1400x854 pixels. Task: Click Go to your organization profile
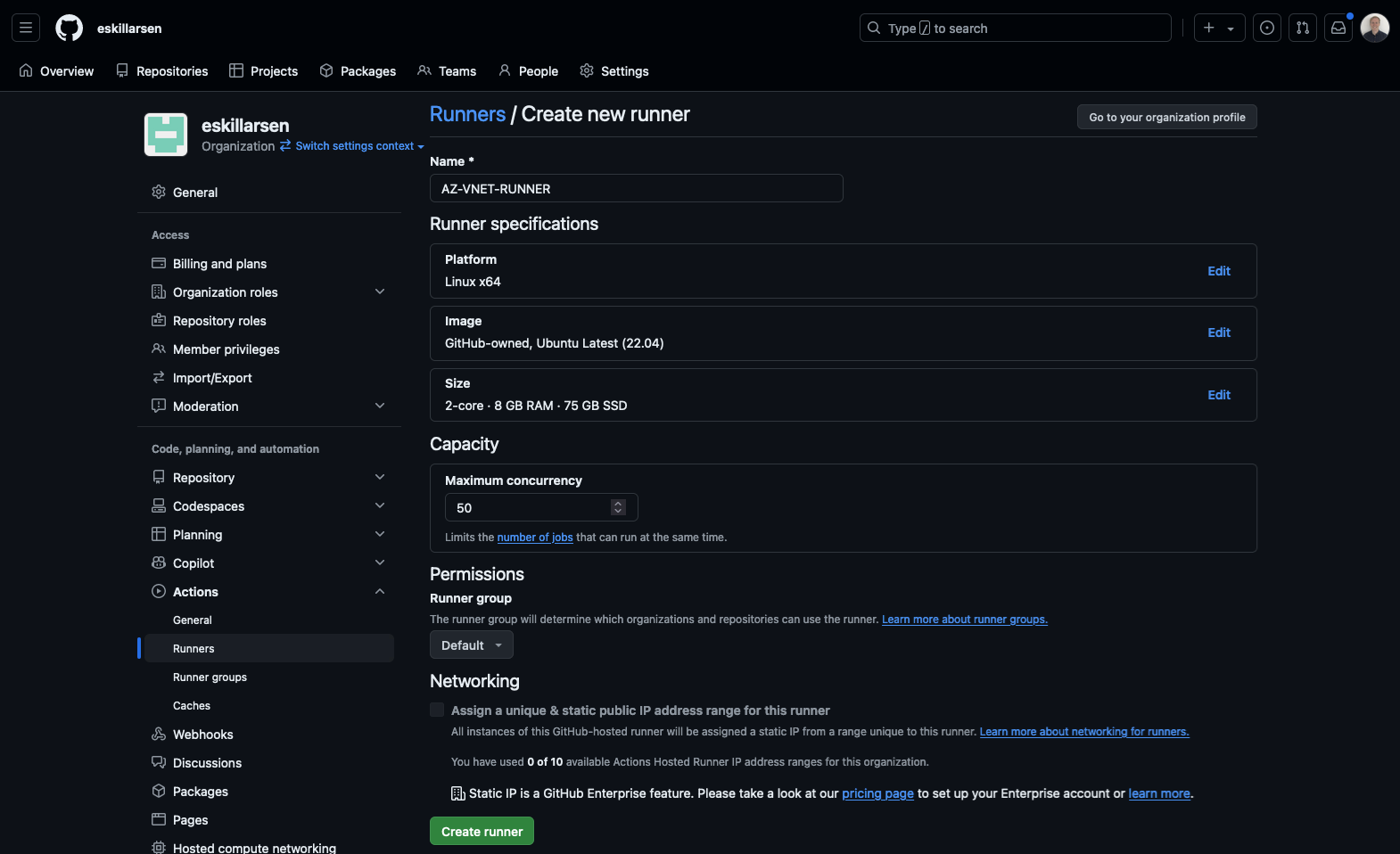[1167, 117]
